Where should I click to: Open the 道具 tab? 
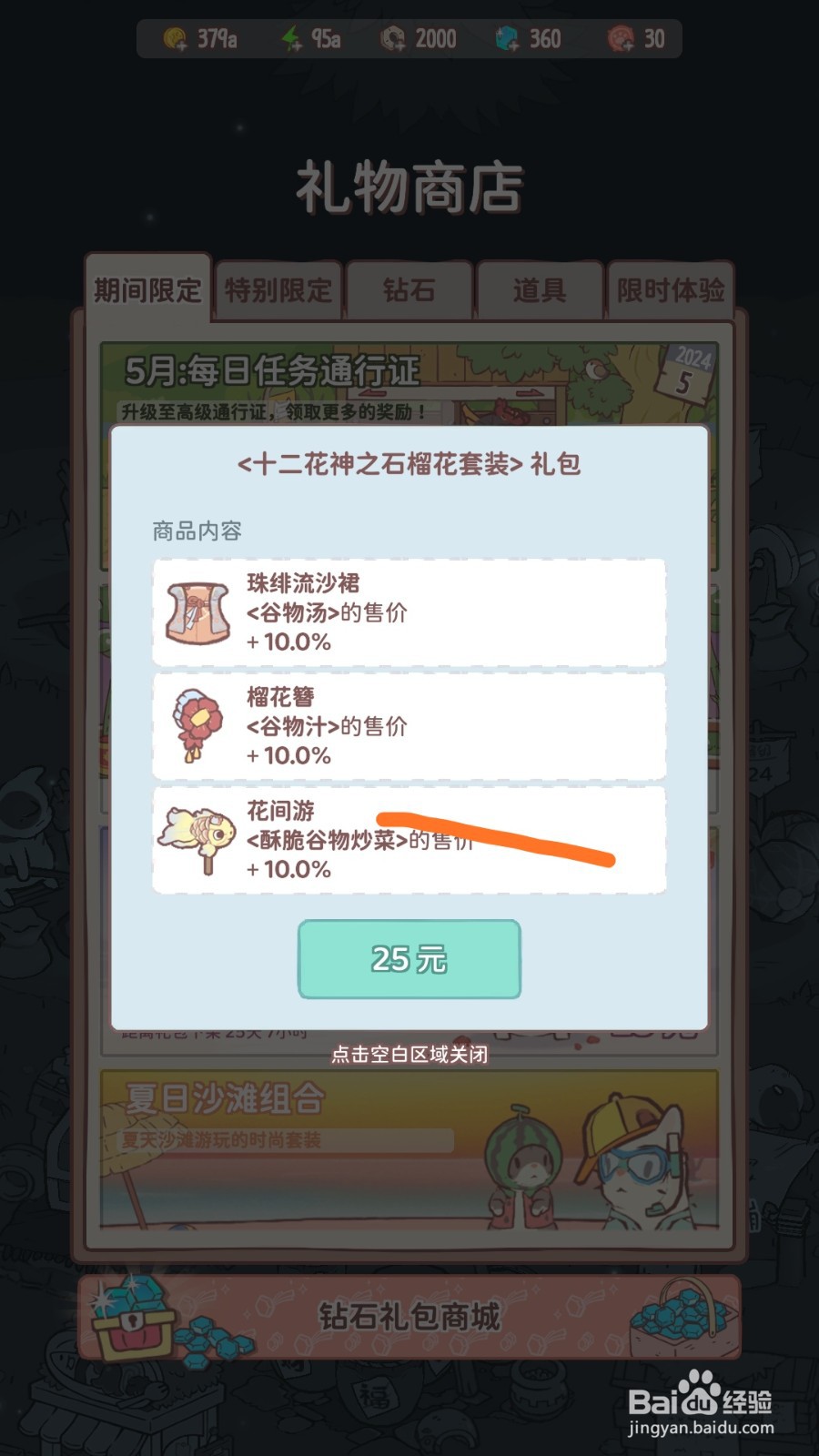pos(540,290)
